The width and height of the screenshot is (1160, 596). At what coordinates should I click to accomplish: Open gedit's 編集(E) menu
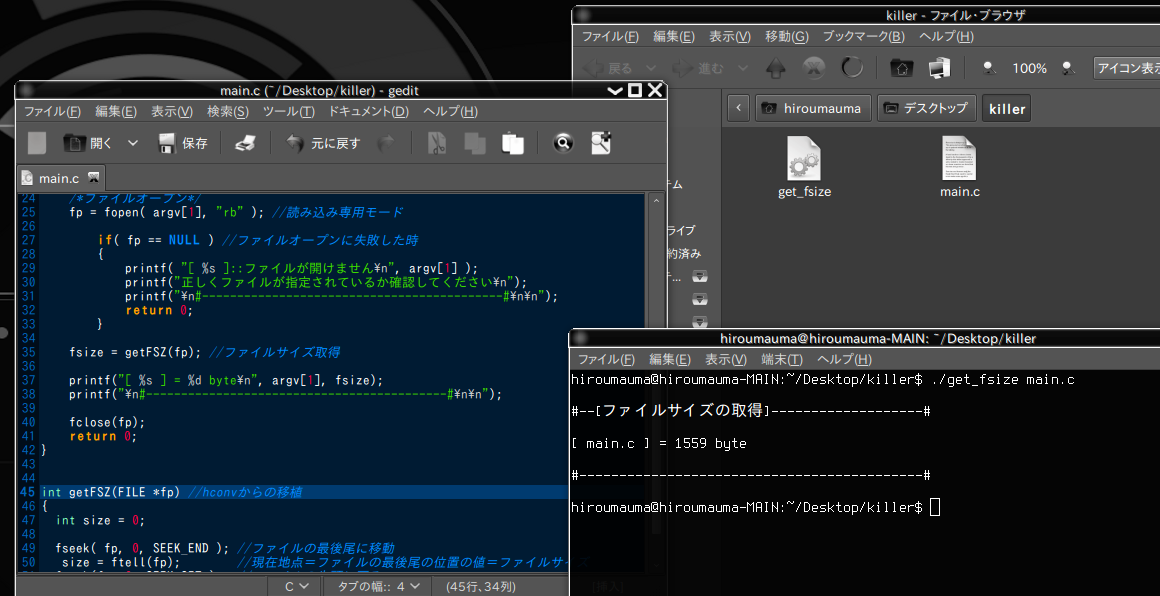(x=115, y=112)
